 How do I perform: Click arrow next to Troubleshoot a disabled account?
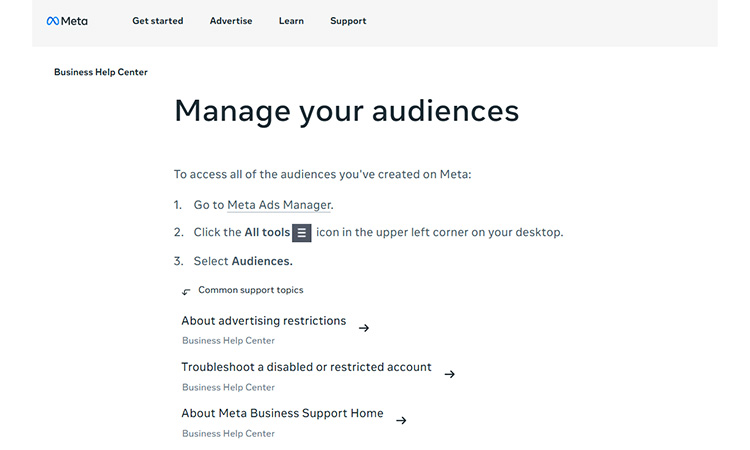coord(450,374)
